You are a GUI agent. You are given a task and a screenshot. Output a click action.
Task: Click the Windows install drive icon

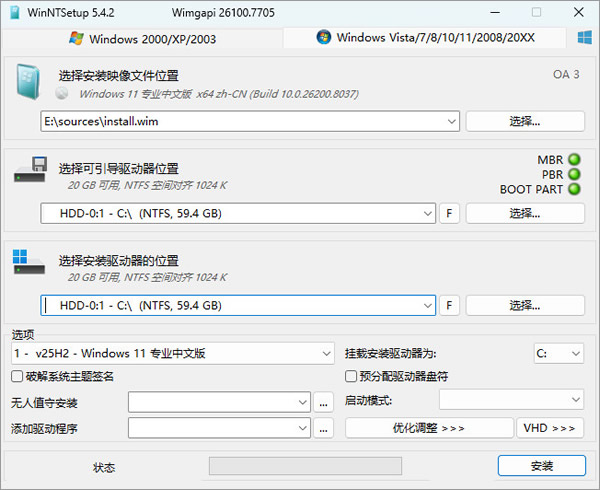pyautogui.click(x=29, y=262)
